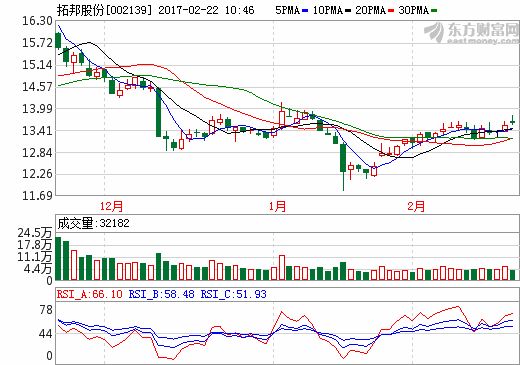Click the 20PMA legend label

(x=370, y=10)
